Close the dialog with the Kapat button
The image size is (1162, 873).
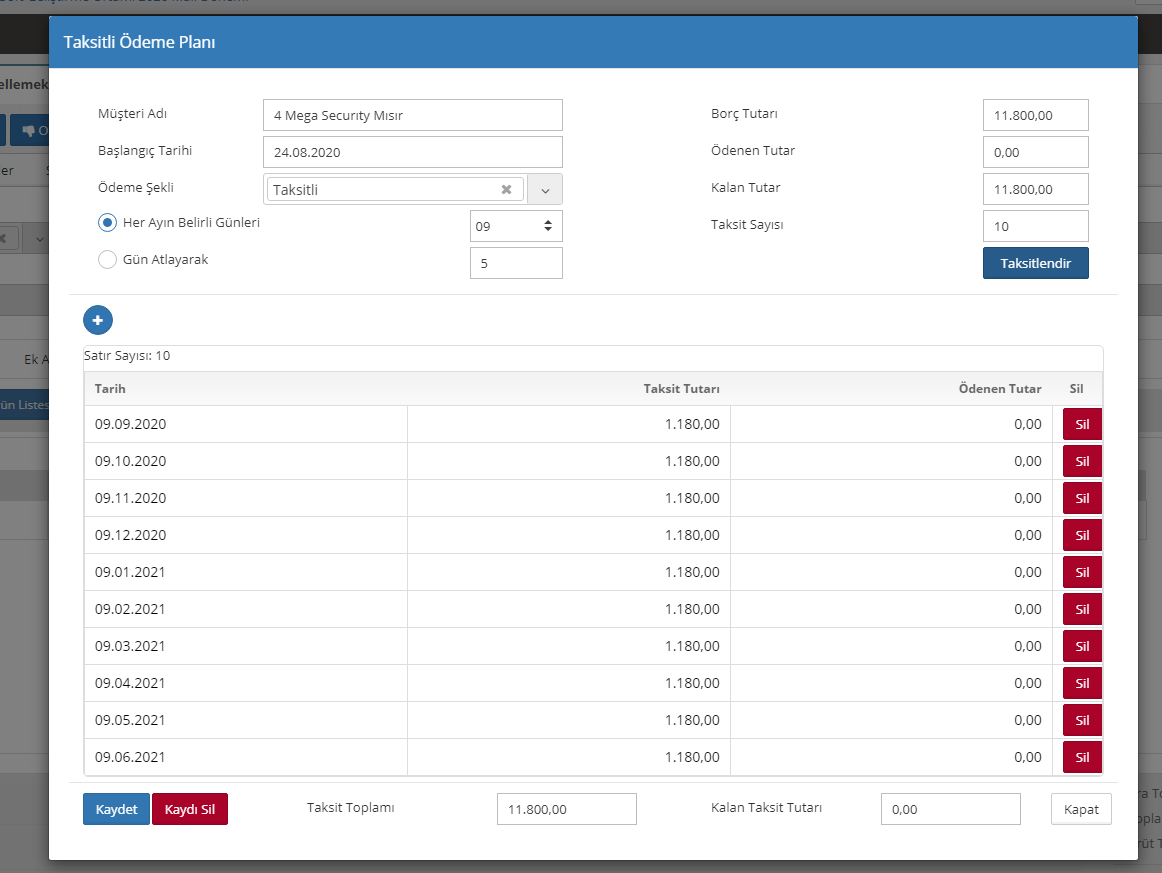[x=1081, y=809]
